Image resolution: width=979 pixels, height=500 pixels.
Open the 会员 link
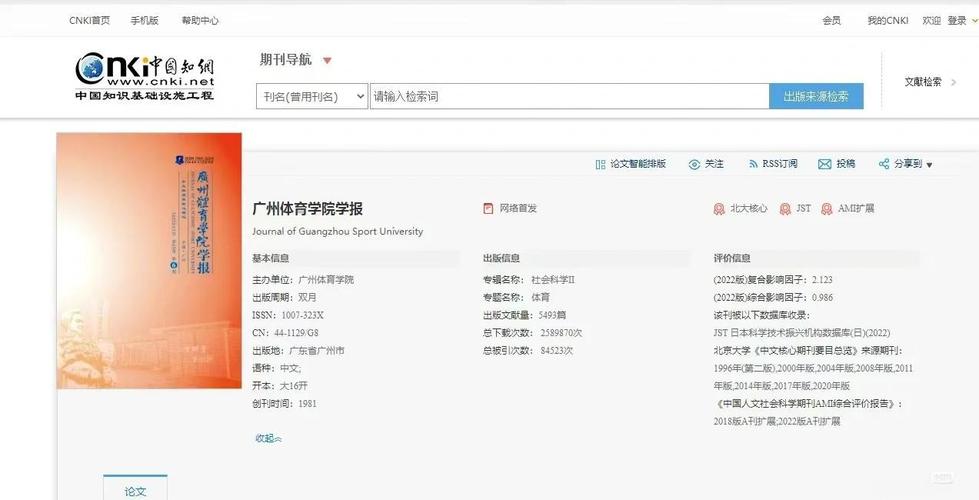point(832,21)
